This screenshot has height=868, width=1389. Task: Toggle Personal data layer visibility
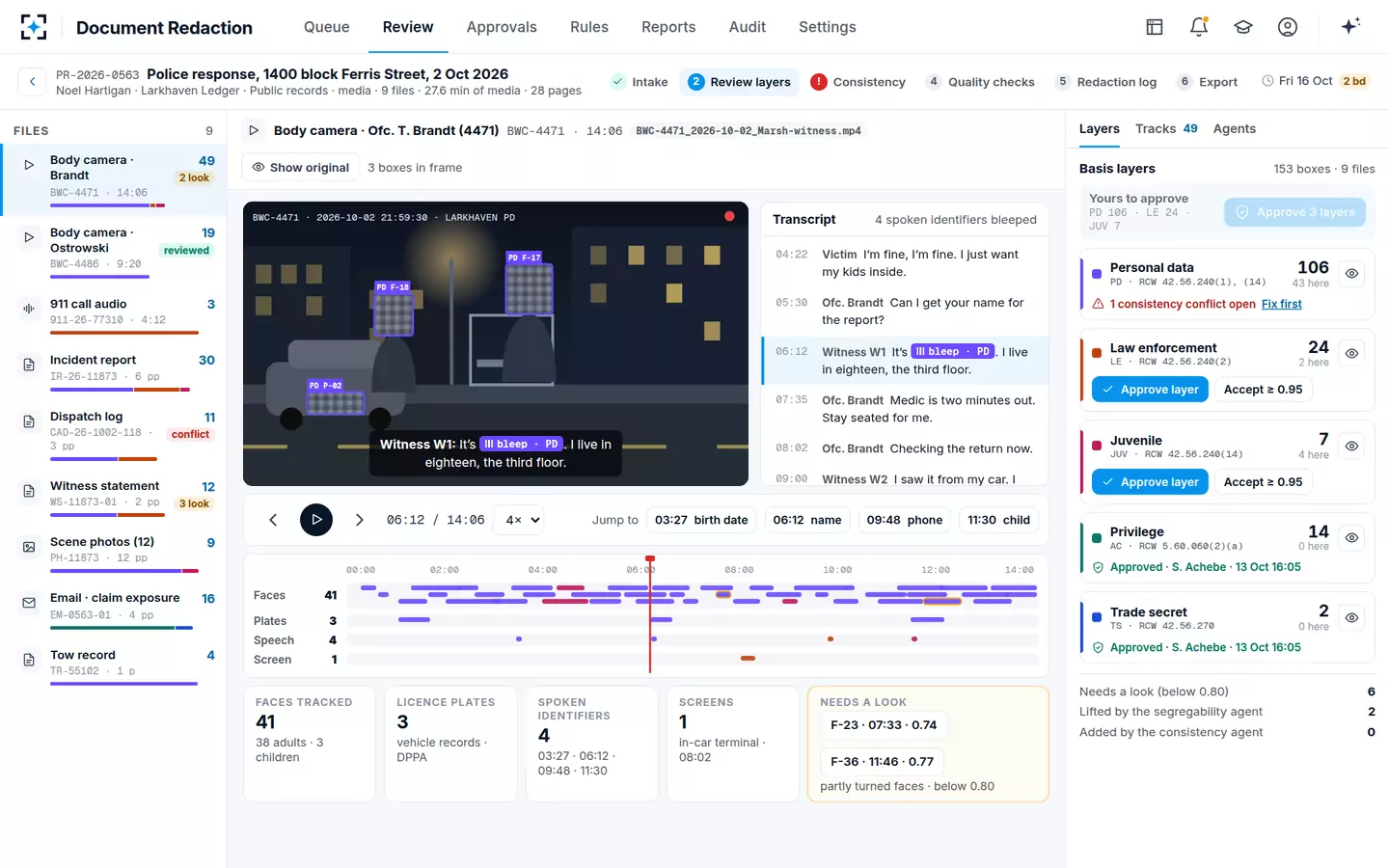(1352, 274)
